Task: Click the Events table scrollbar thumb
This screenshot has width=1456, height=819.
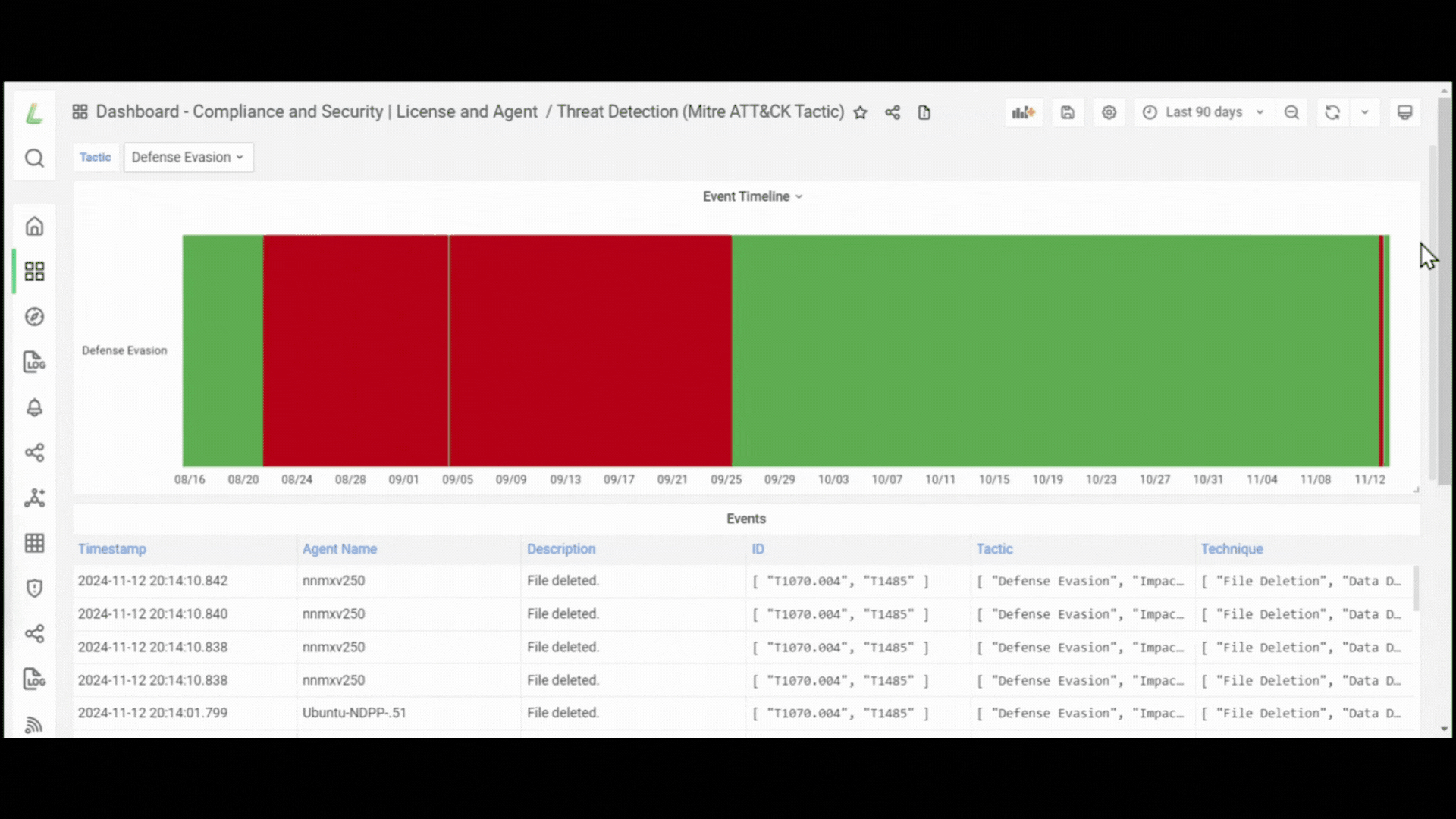Action: pyautogui.click(x=1416, y=588)
